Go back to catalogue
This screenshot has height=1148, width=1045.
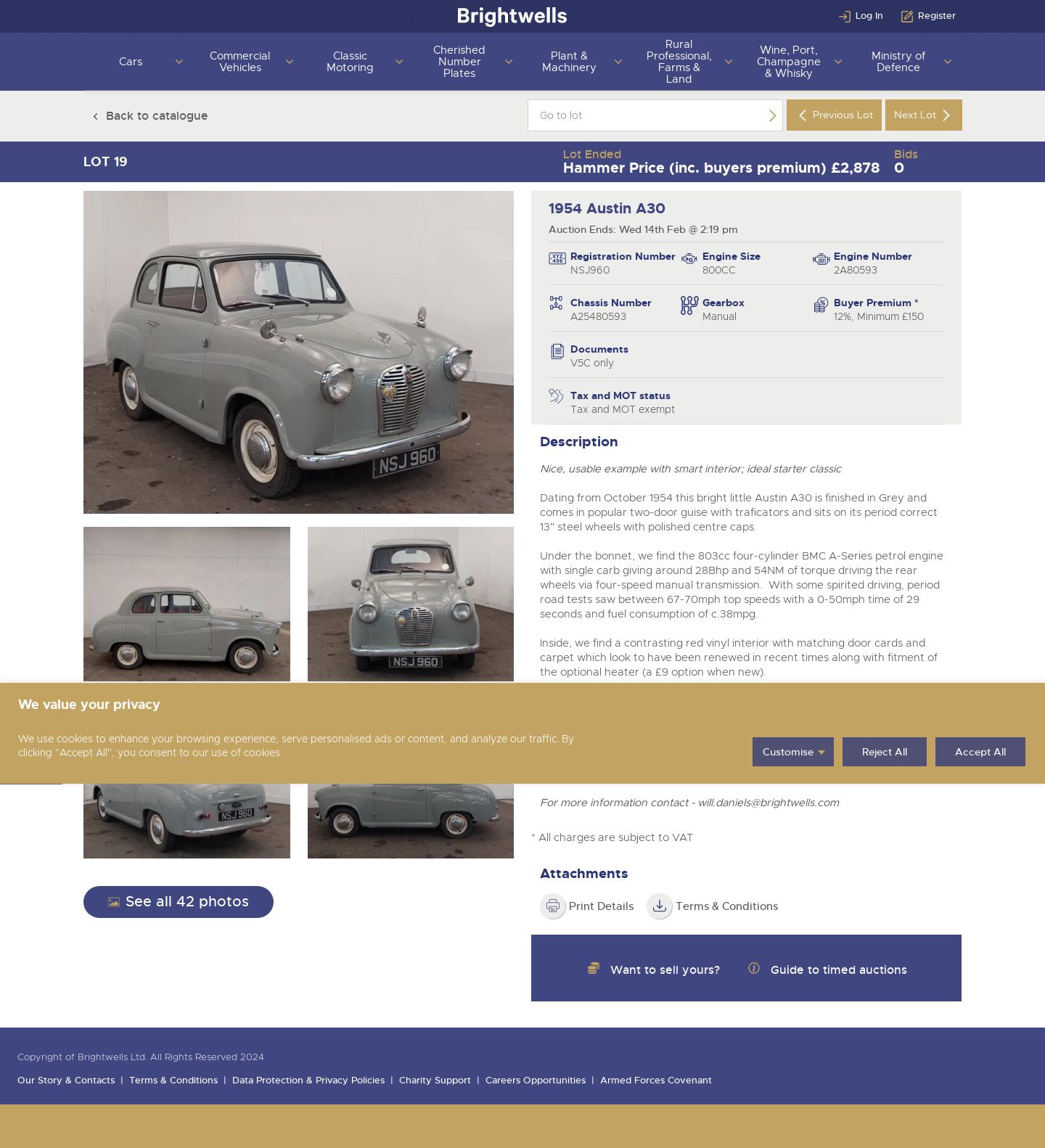[x=149, y=116]
